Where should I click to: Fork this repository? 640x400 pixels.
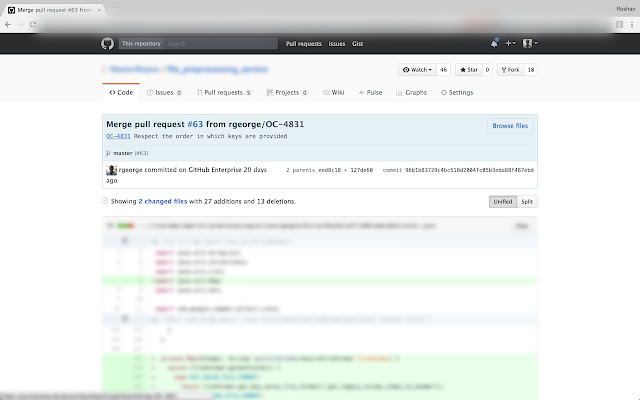pyautogui.click(x=510, y=70)
